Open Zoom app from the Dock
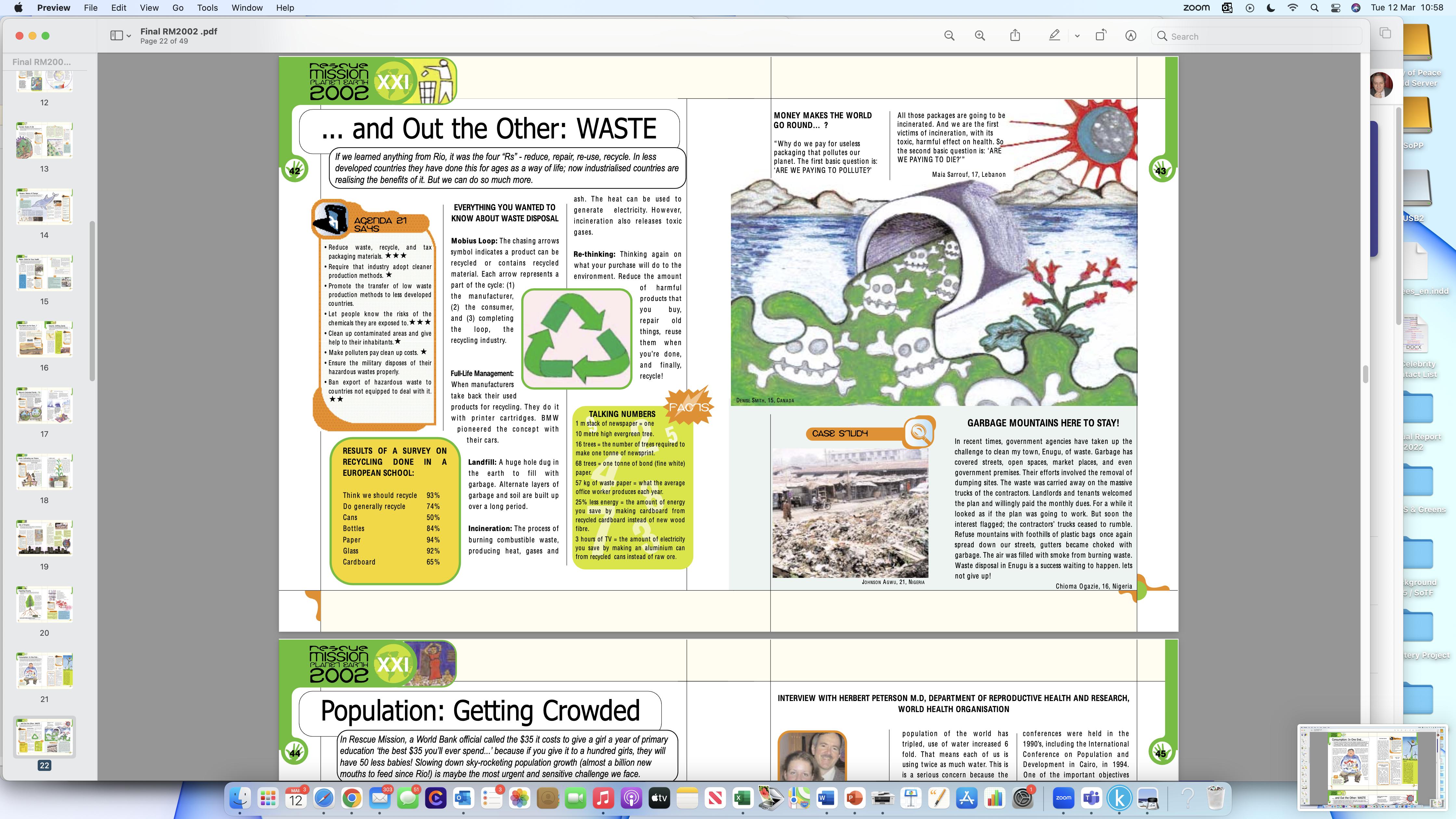Screen dimensions: 1456x819 (1063, 798)
